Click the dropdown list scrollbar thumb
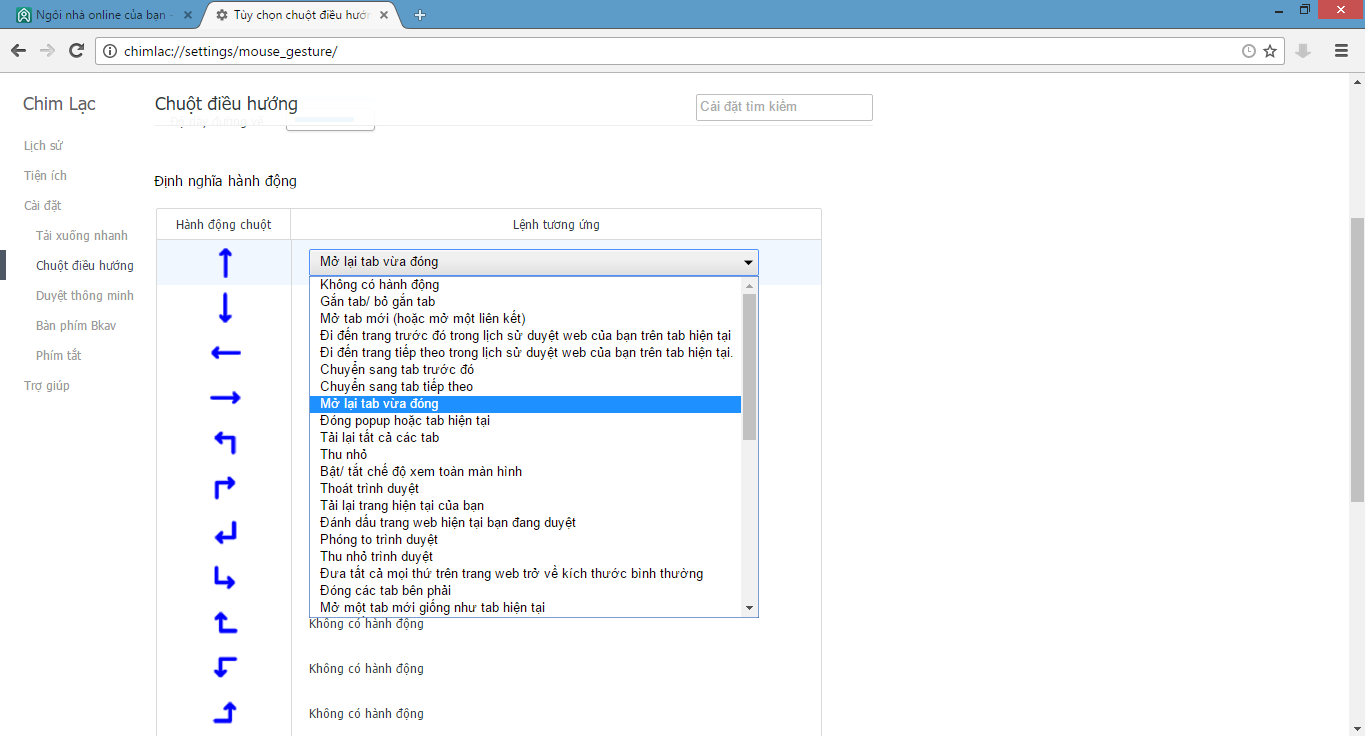This screenshot has height=736, width=1365. pyautogui.click(x=749, y=367)
